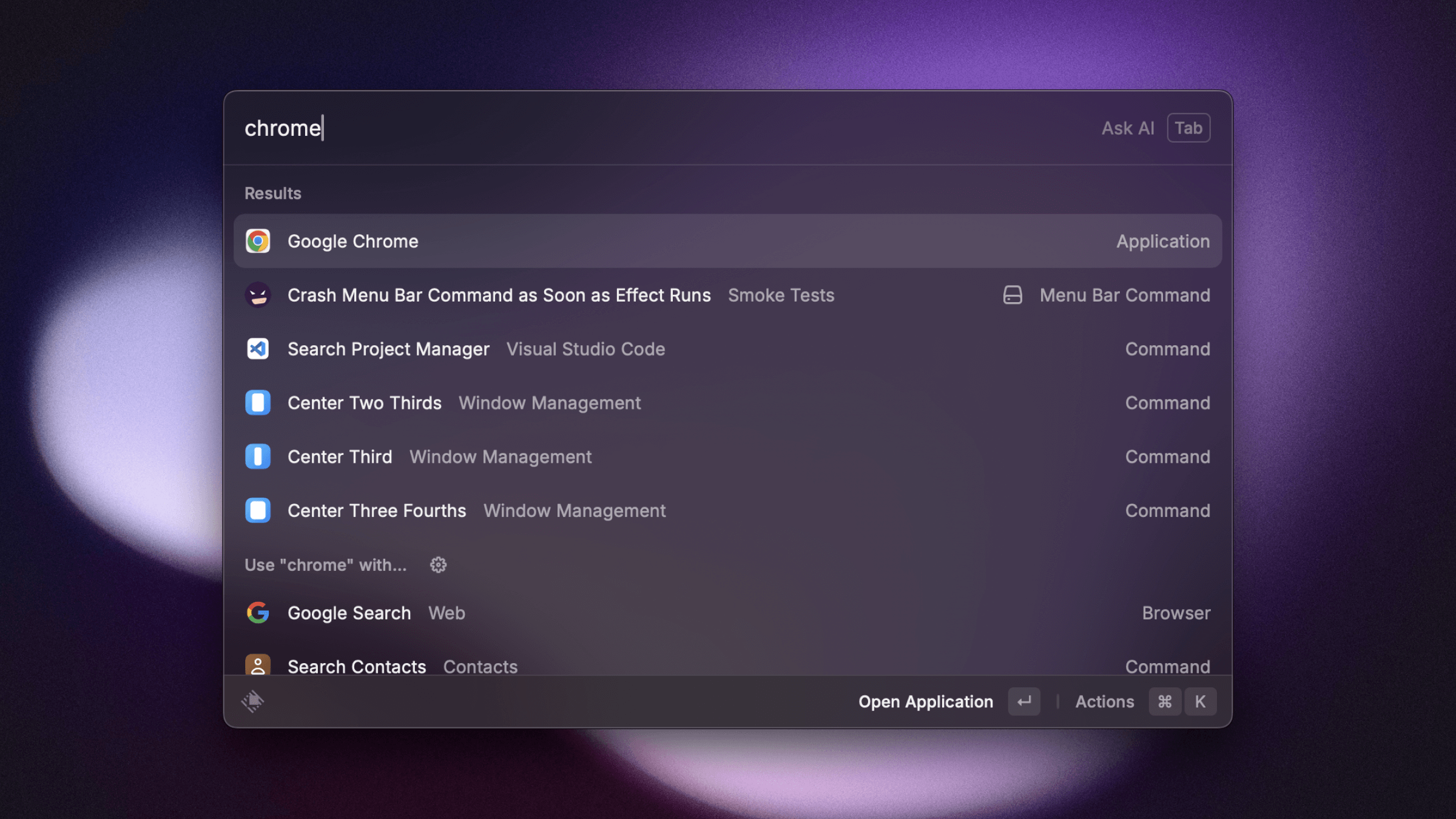The image size is (1456, 819).
Task: Click the "Application" label on Google Chrome row
Action: (1163, 241)
